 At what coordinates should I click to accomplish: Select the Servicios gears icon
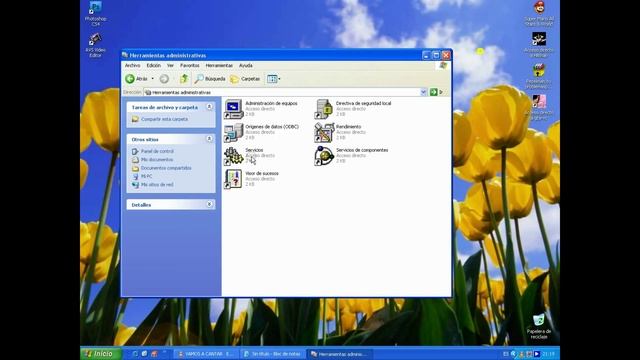point(233,156)
